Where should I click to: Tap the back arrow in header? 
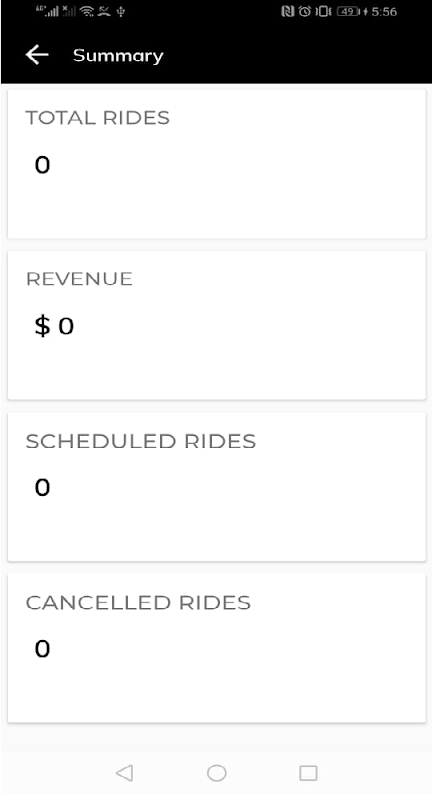(37, 55)
